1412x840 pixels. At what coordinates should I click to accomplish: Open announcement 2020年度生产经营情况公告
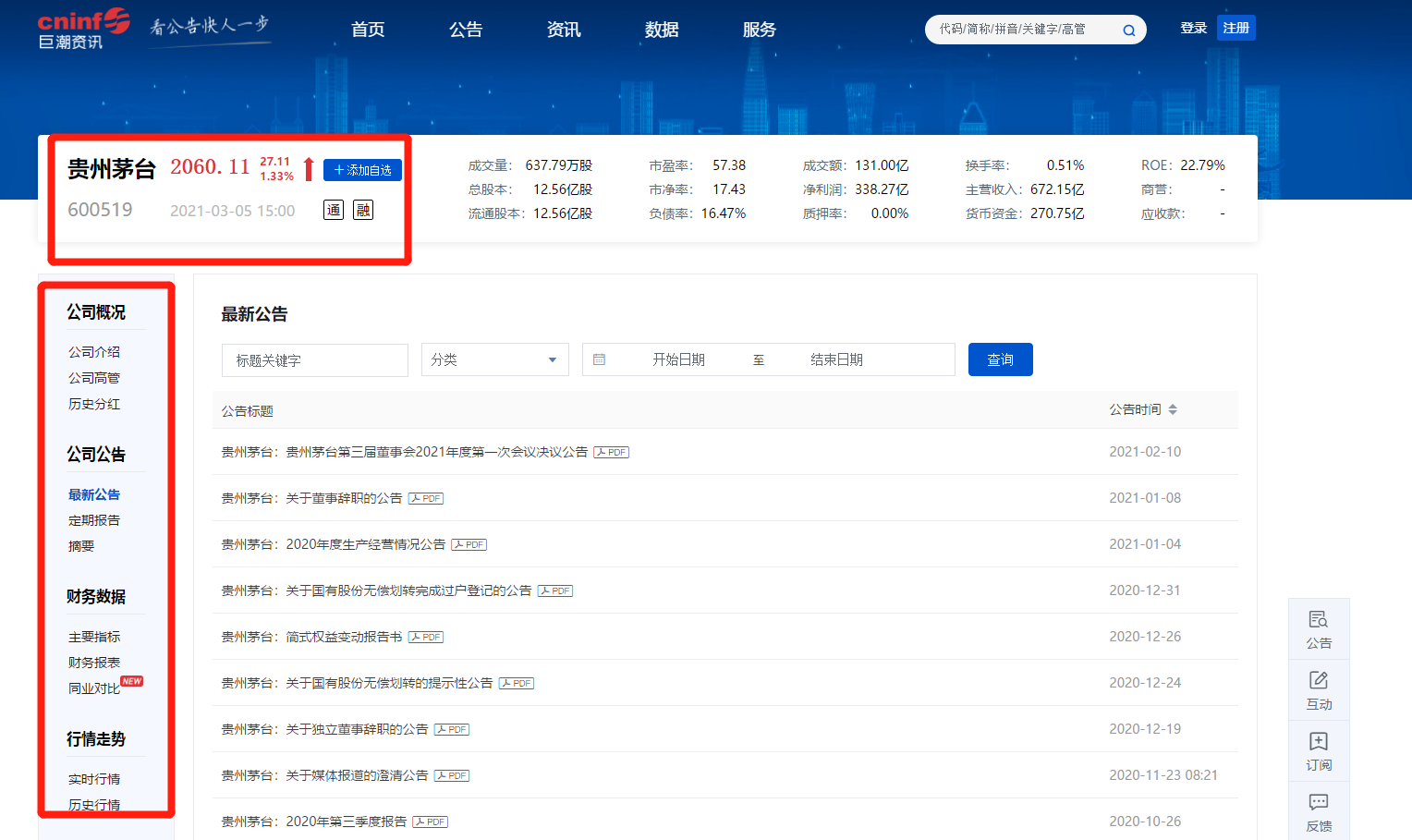tap(334, 544)
